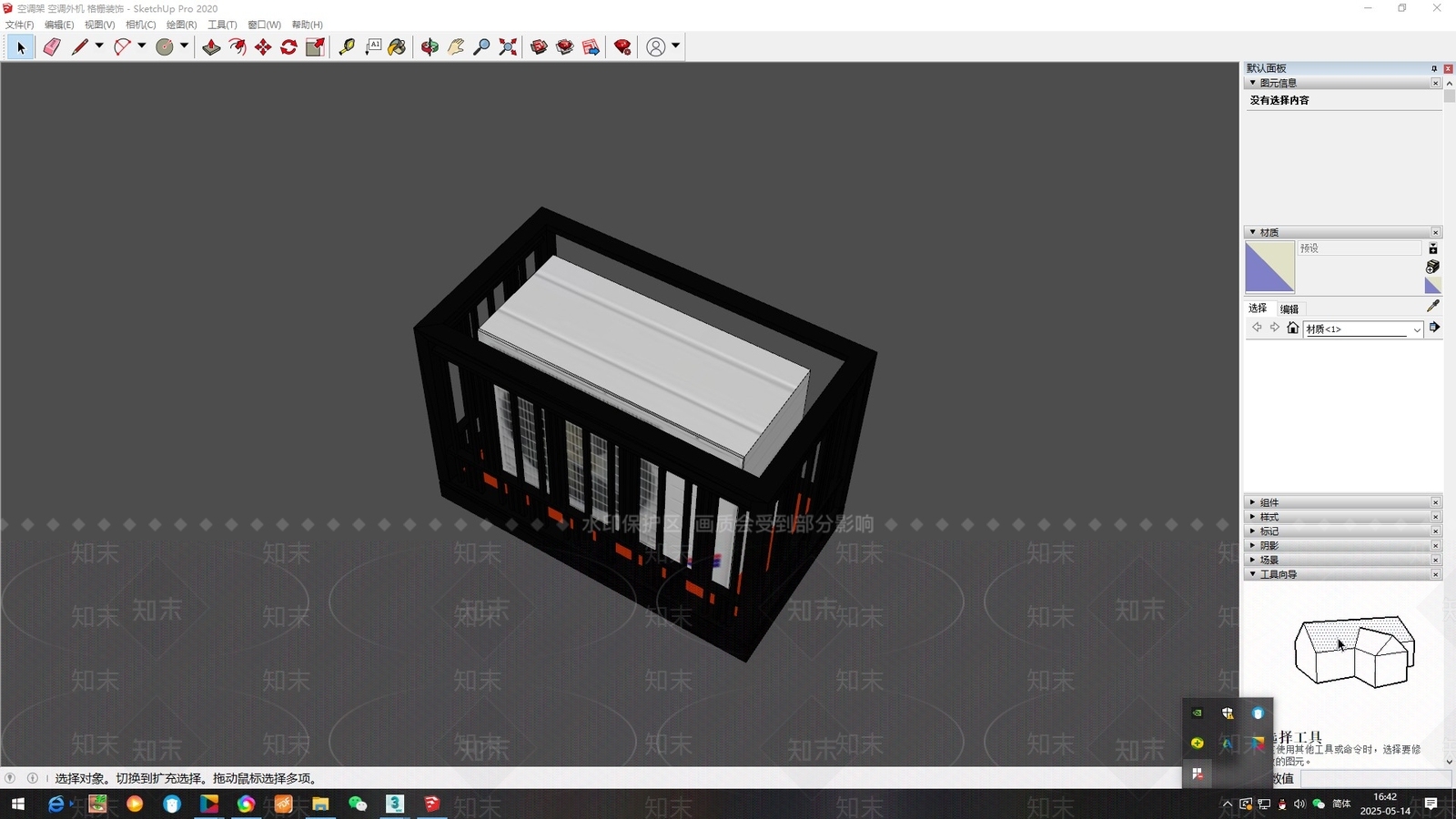The height and width of the screenshot is (819, 1456).
Task: Click Send to LayOut icon
Action: click(591, 47)
